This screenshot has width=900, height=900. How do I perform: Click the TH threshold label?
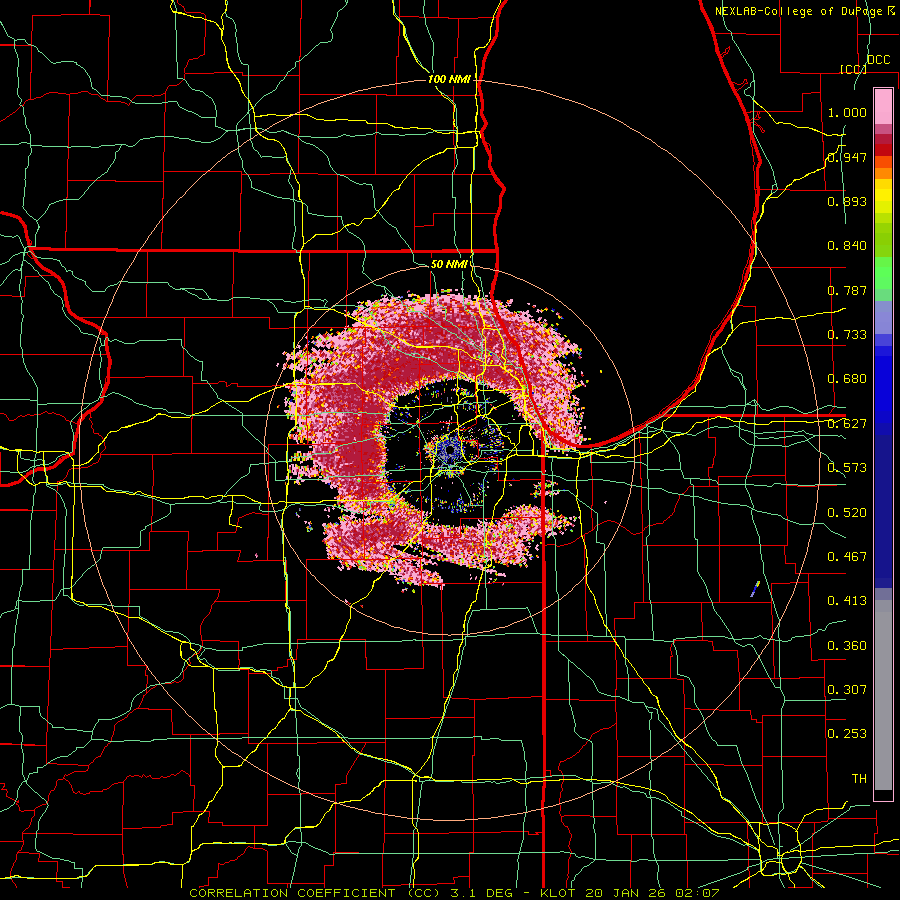tap(859, 779)
